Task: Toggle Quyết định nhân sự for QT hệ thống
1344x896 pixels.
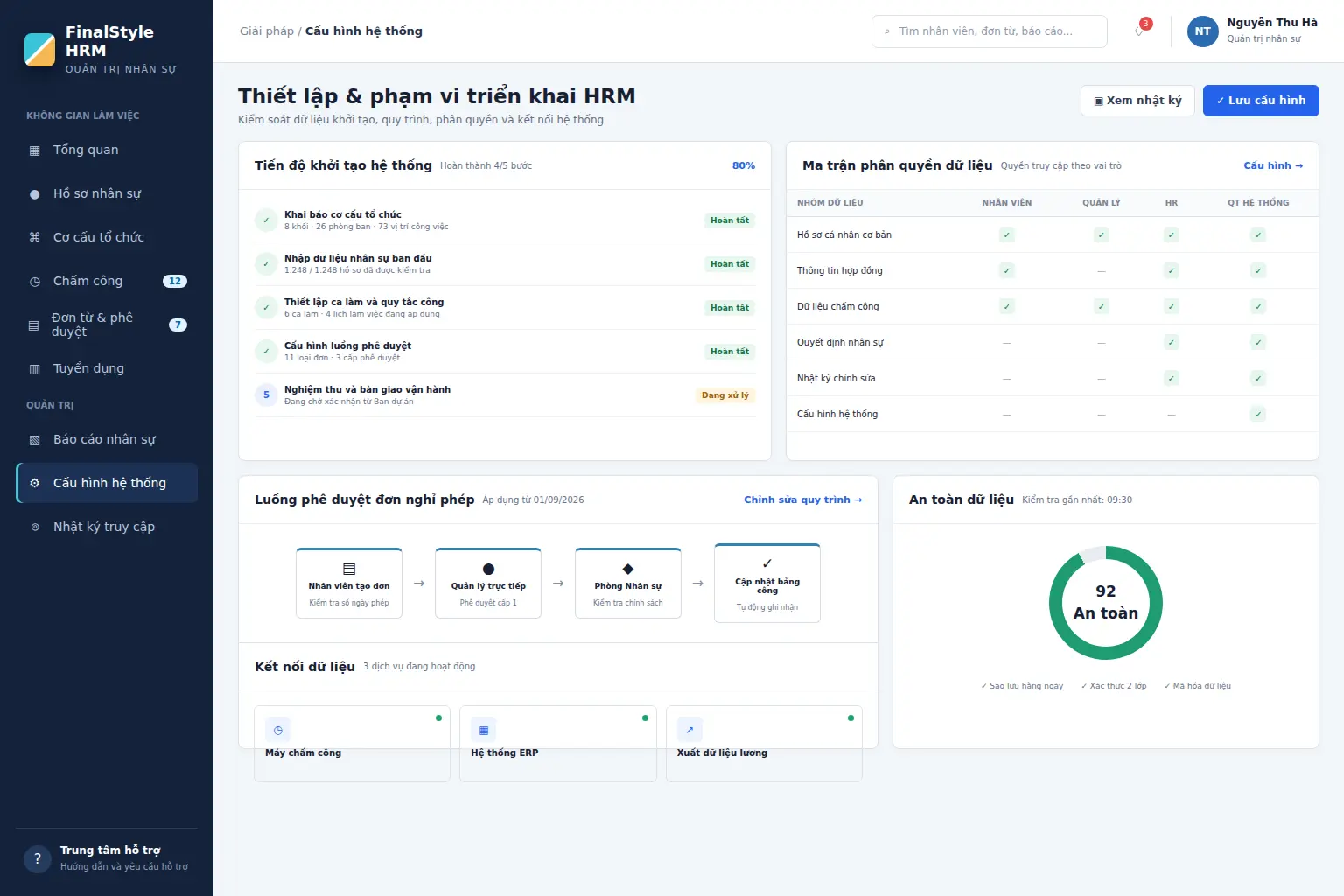Action: (x=1258, y=342)
